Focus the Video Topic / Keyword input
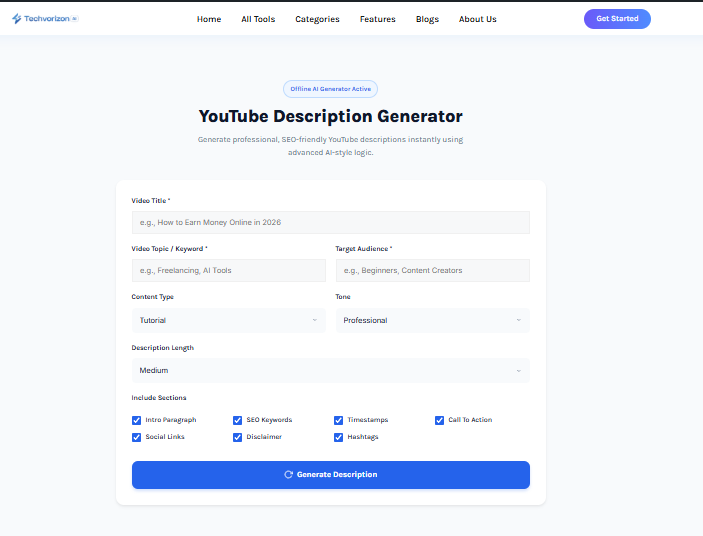The height and width of the screenshot is (536, 703). 229,271
